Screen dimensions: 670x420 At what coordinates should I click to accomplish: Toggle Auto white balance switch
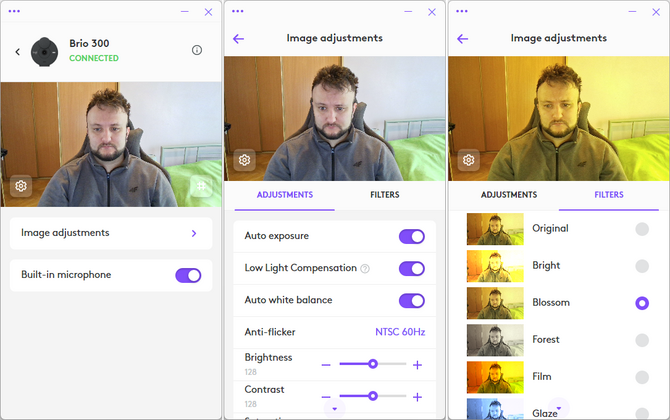412,301
